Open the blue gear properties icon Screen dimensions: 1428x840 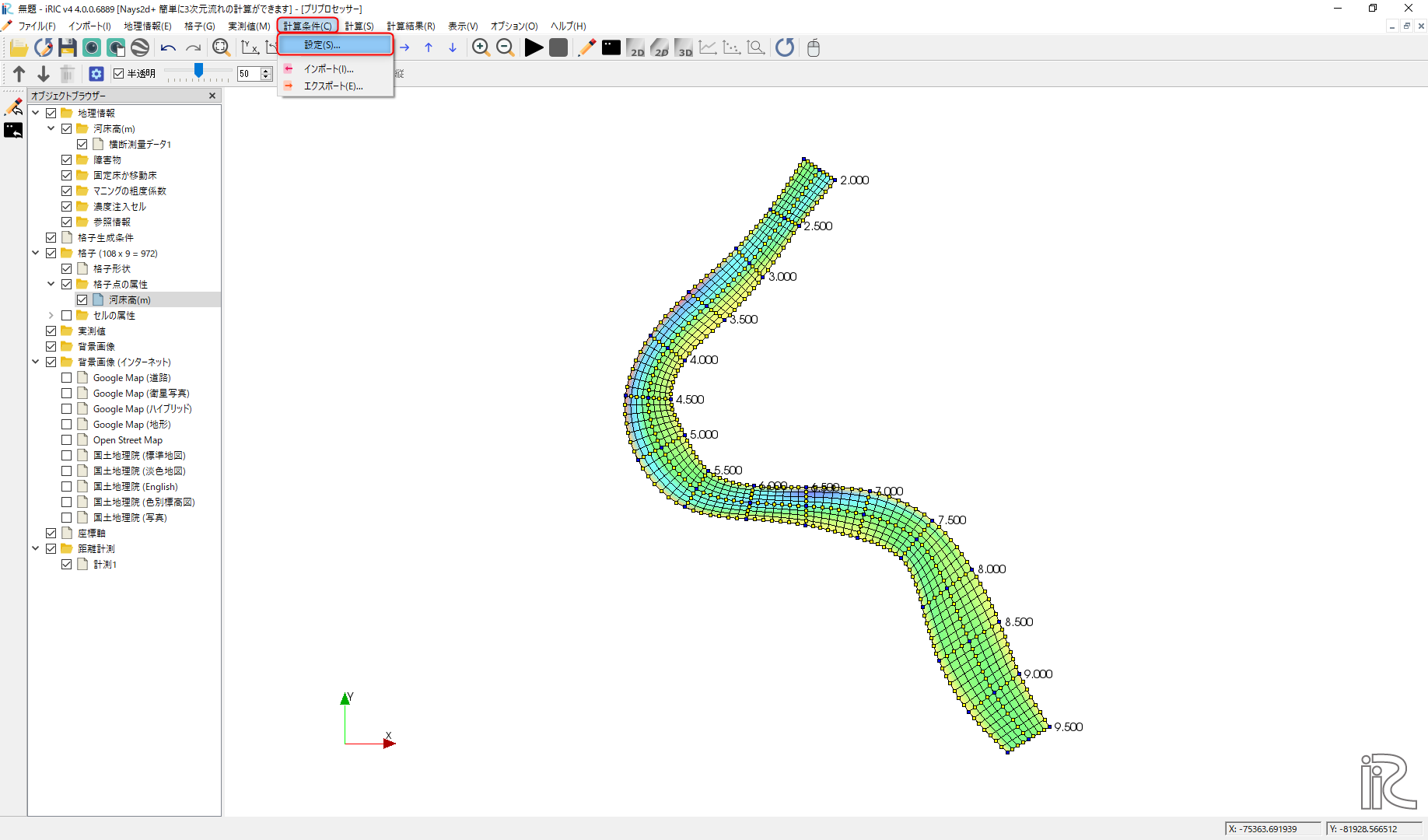point(96,74)
